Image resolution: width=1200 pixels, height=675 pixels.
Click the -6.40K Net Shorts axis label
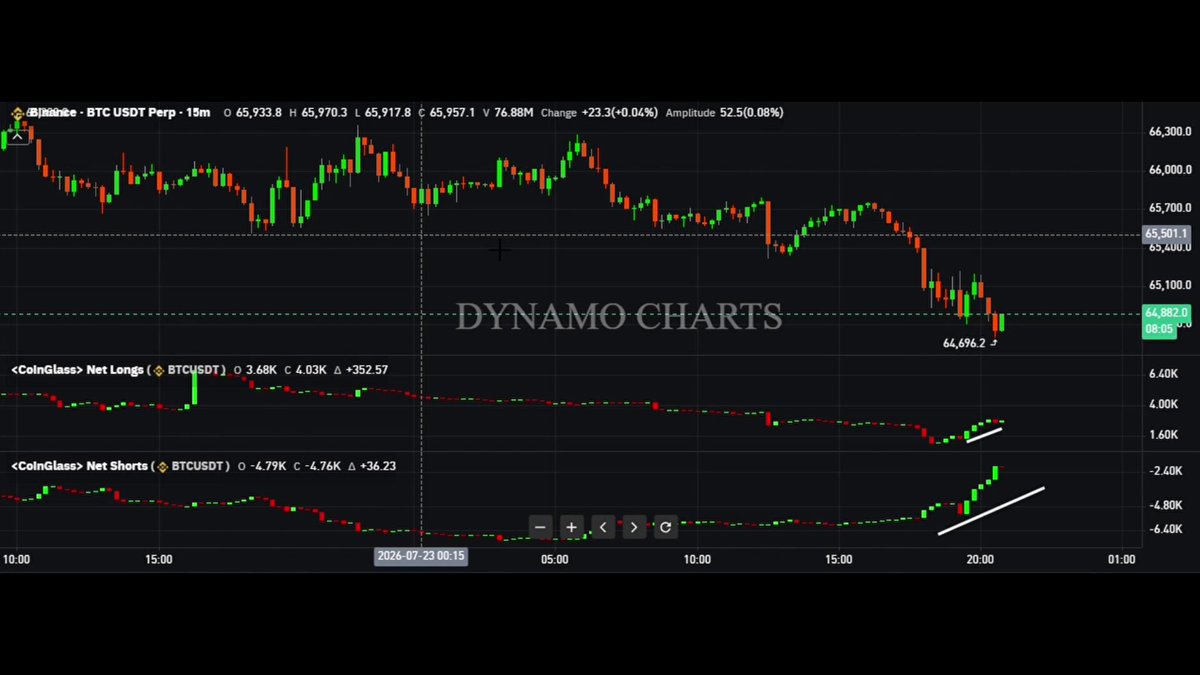(x=1166, y=529)
